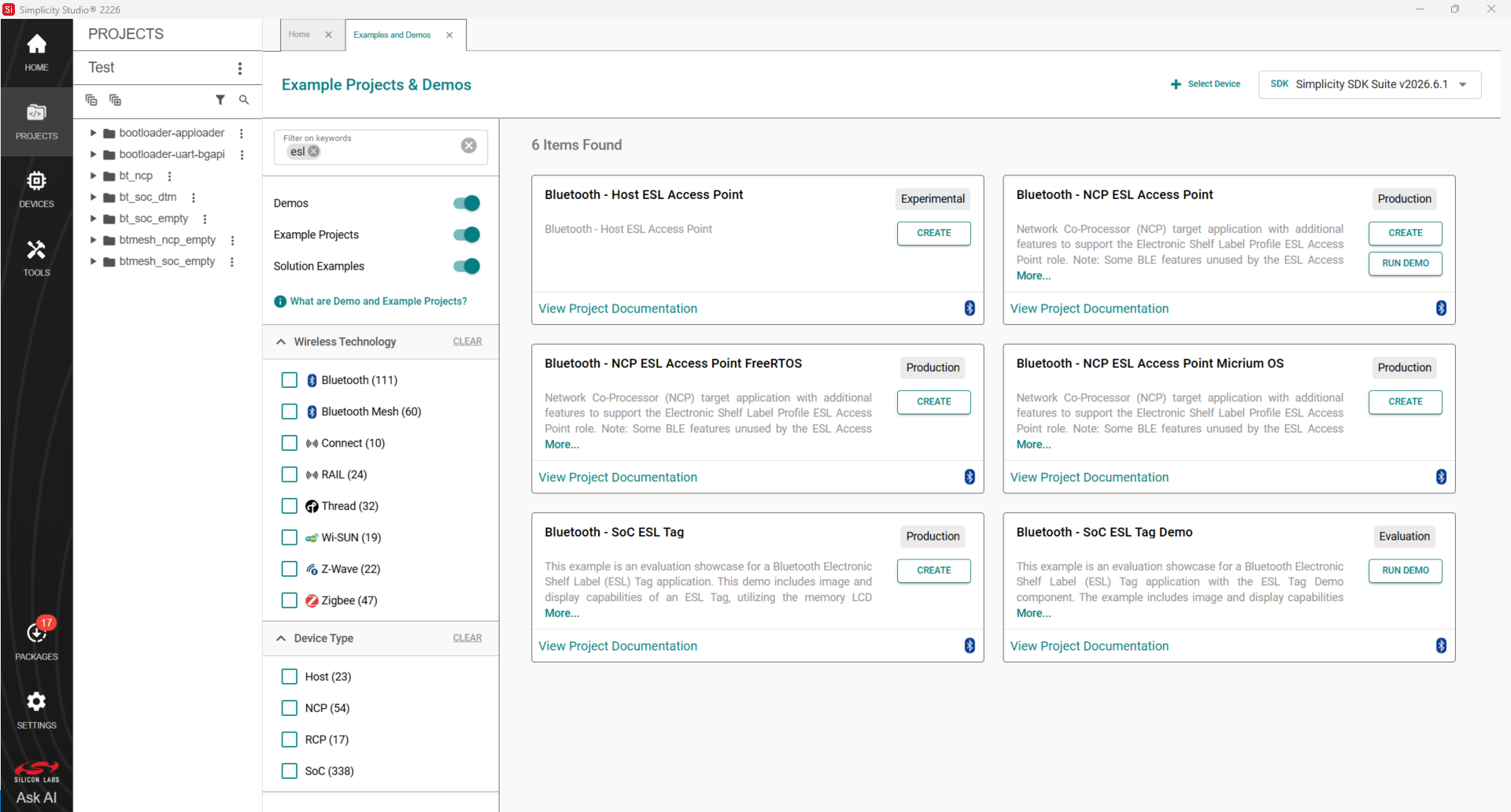Screen dimensions: 1511x812
Task: Open Packages with 17 updates
Action: (36, 640)
